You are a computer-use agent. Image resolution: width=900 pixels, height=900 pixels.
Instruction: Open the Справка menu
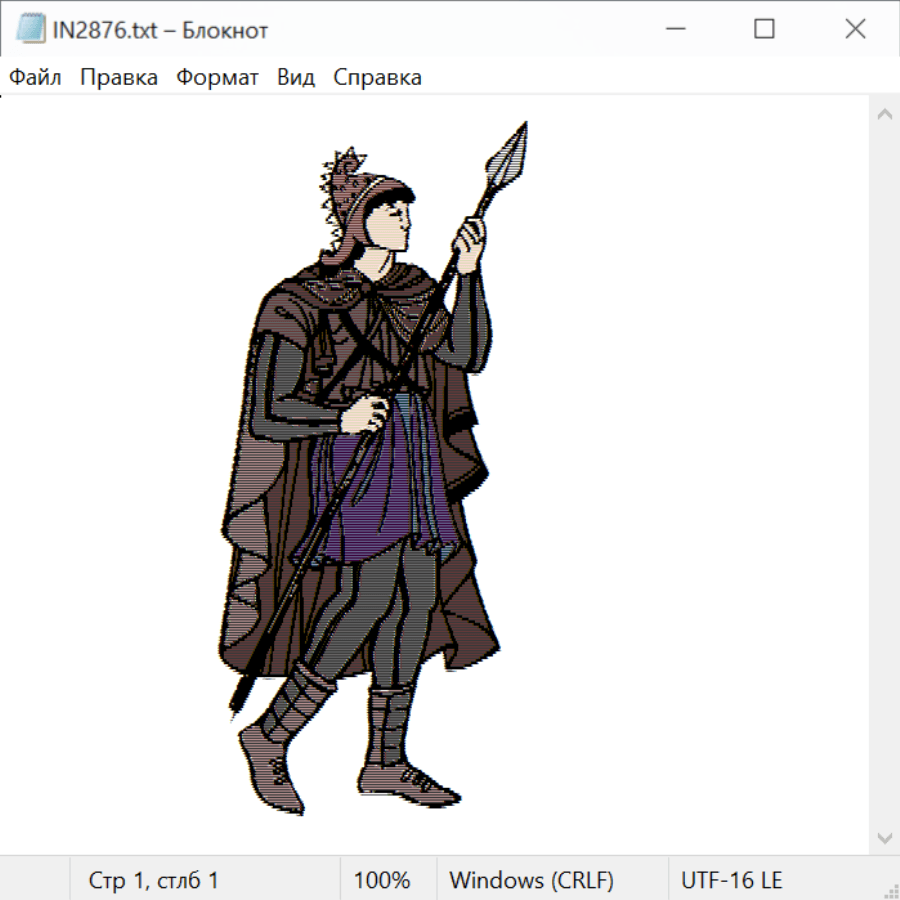coord(377,78)
